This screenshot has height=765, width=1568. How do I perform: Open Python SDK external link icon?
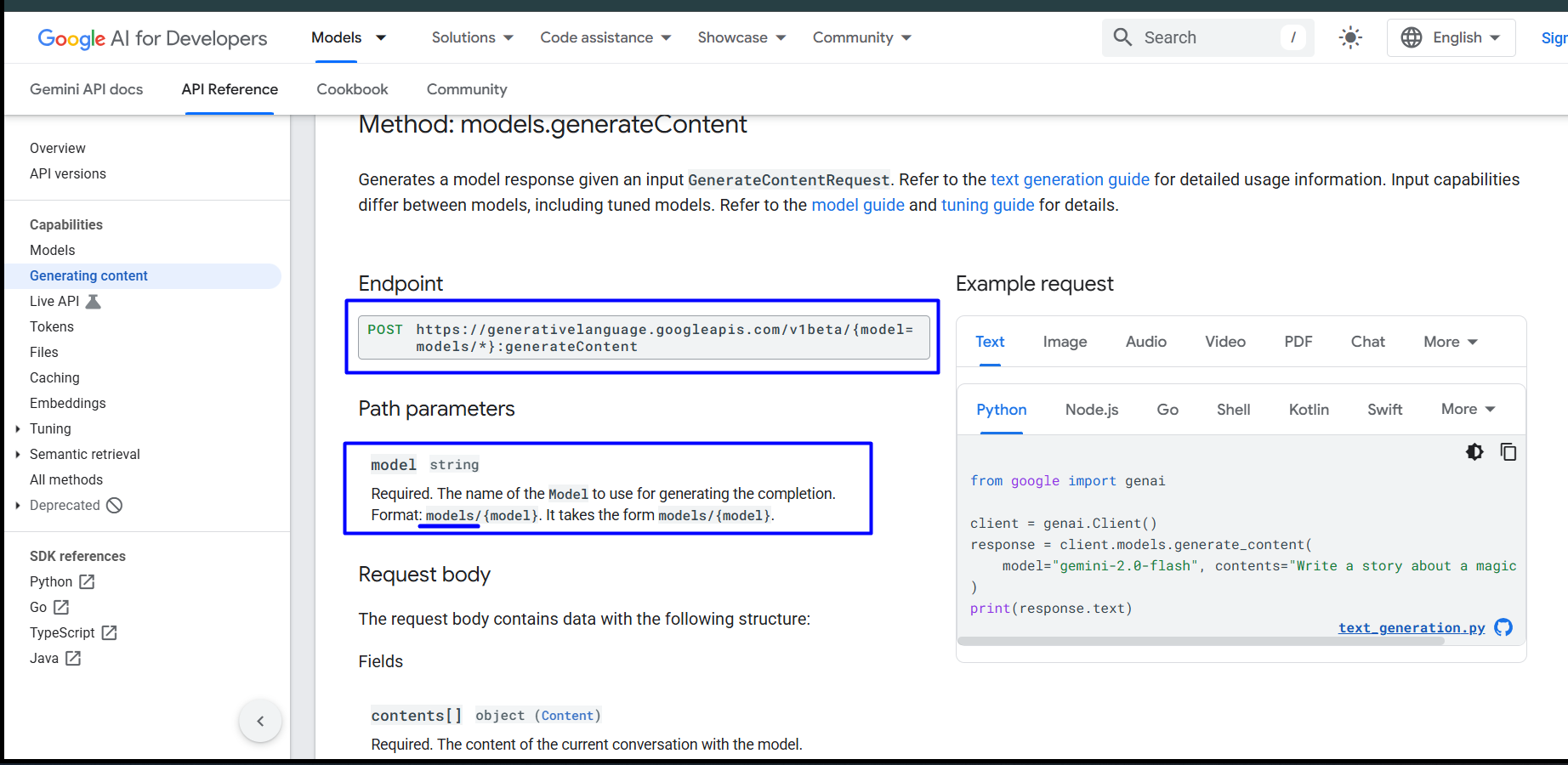[x=87, y=581]
